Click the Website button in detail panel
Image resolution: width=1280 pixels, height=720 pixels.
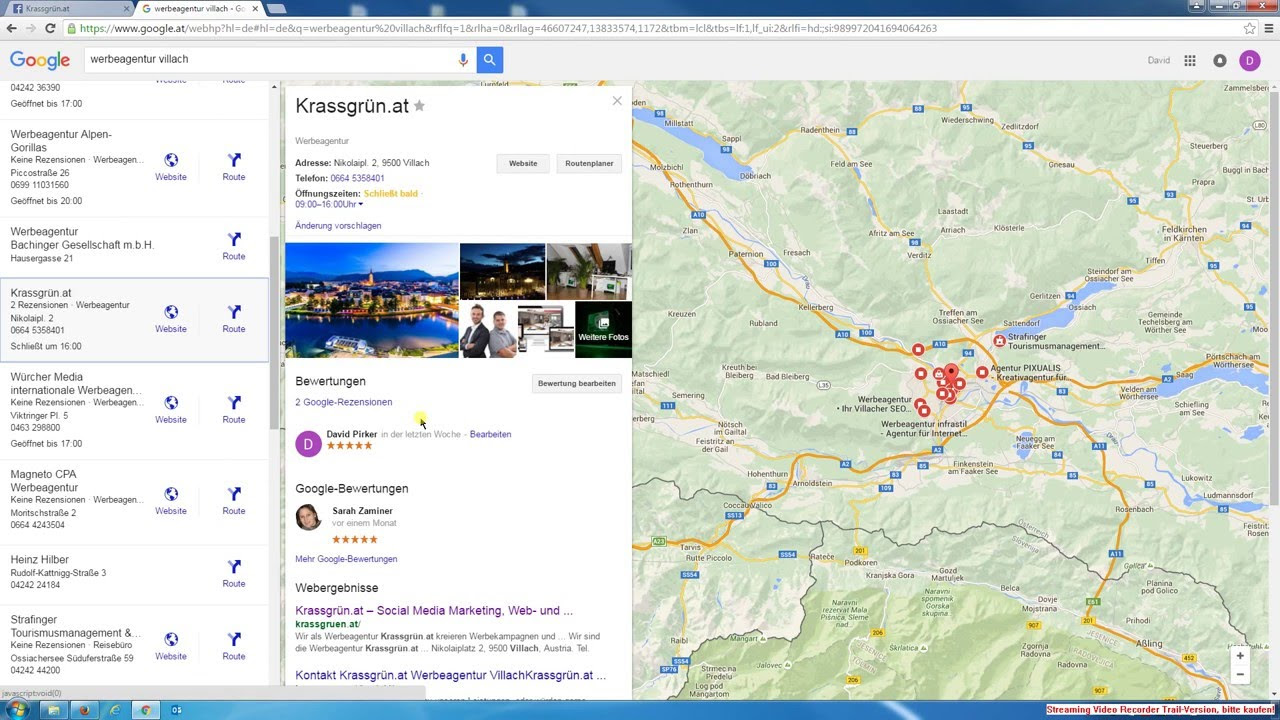tap(523, 163)
